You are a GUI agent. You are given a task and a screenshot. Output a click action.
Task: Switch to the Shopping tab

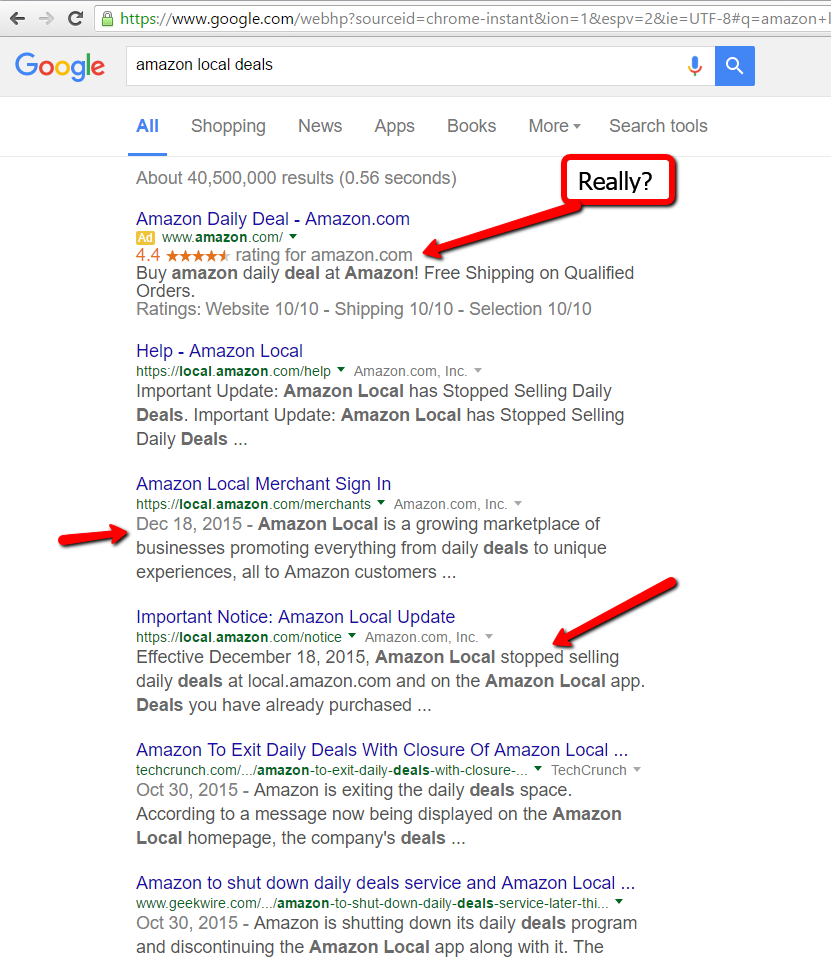[228, 126]
